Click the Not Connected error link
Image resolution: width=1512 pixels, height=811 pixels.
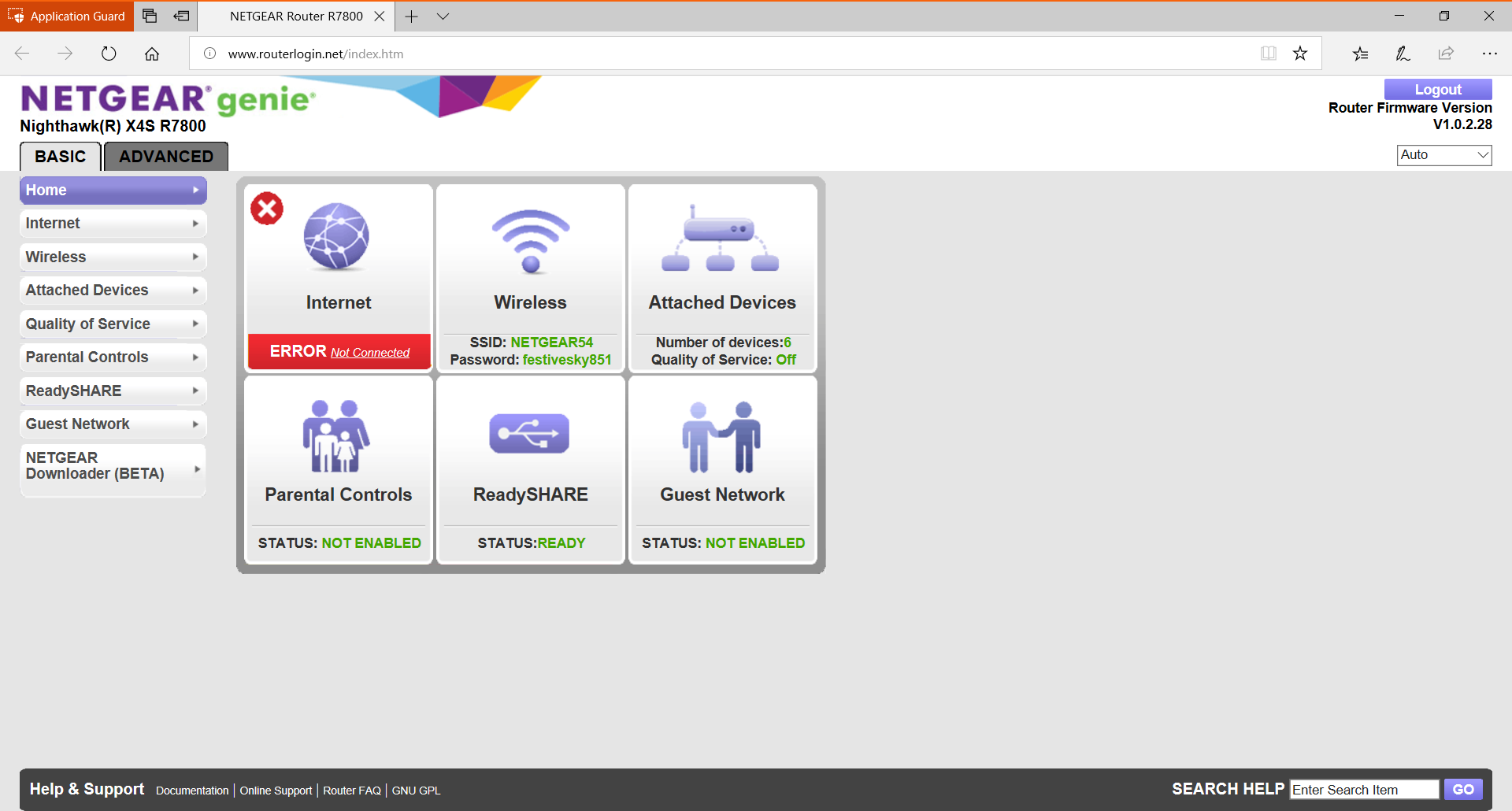370,353
